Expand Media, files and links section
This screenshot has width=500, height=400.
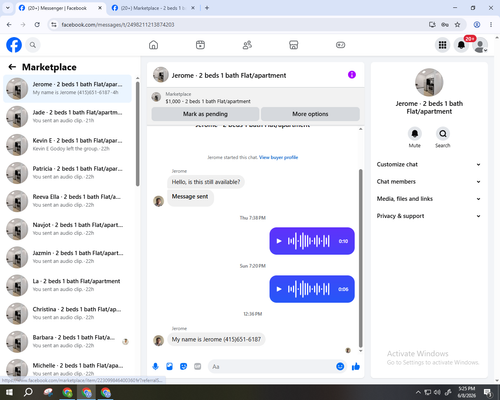pos(429,199)
